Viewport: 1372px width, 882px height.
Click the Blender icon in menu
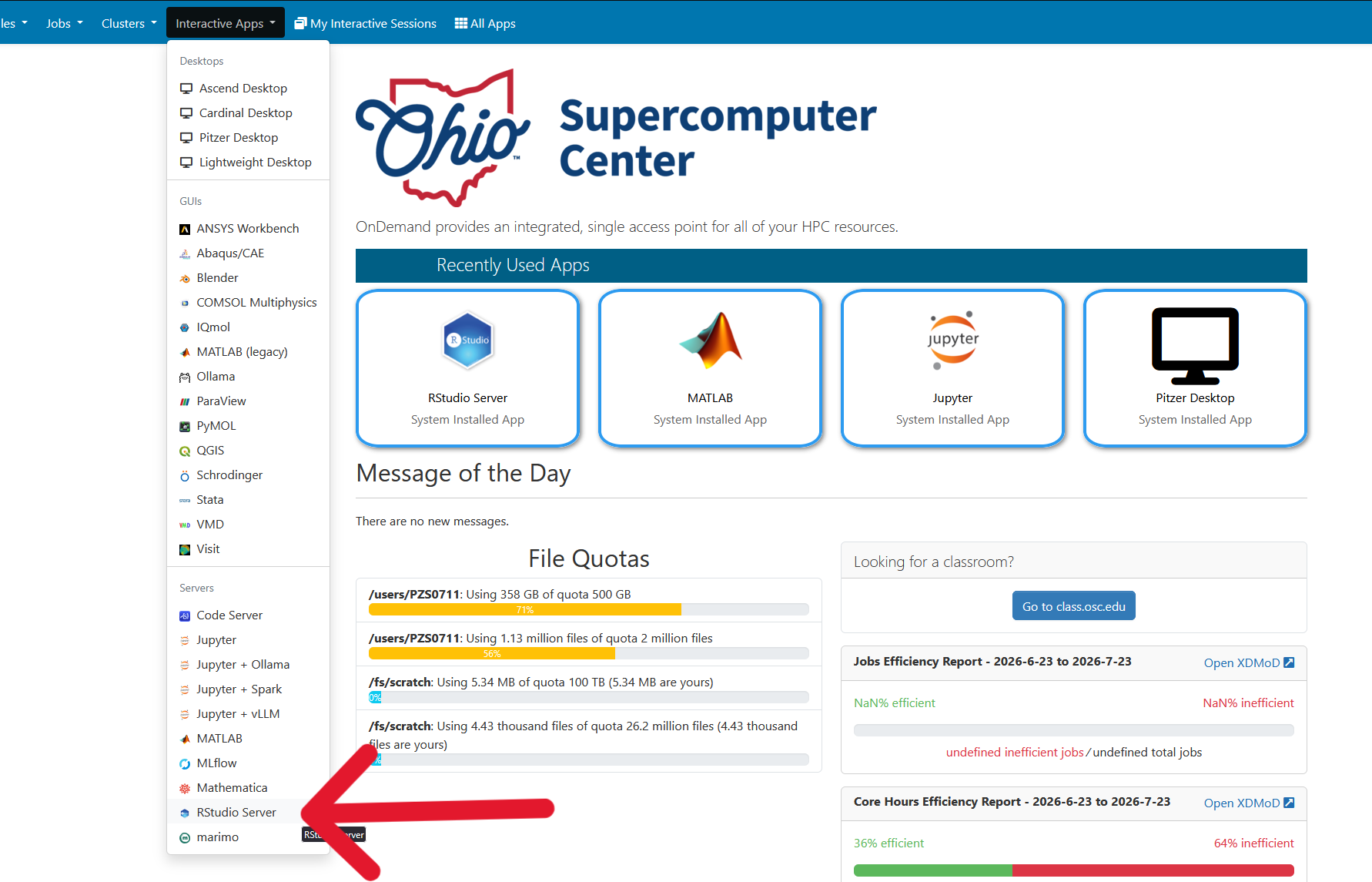(185, 278)
